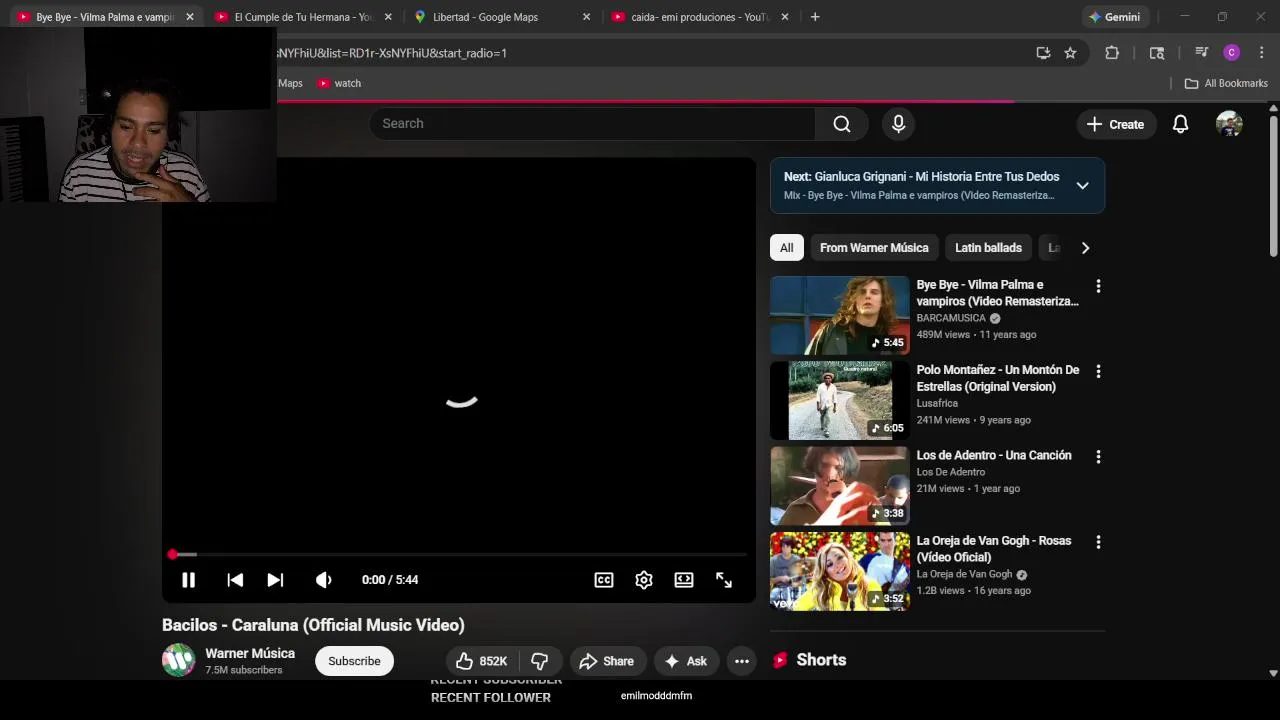Click the Shorts section icon

(x=780, y=660)
